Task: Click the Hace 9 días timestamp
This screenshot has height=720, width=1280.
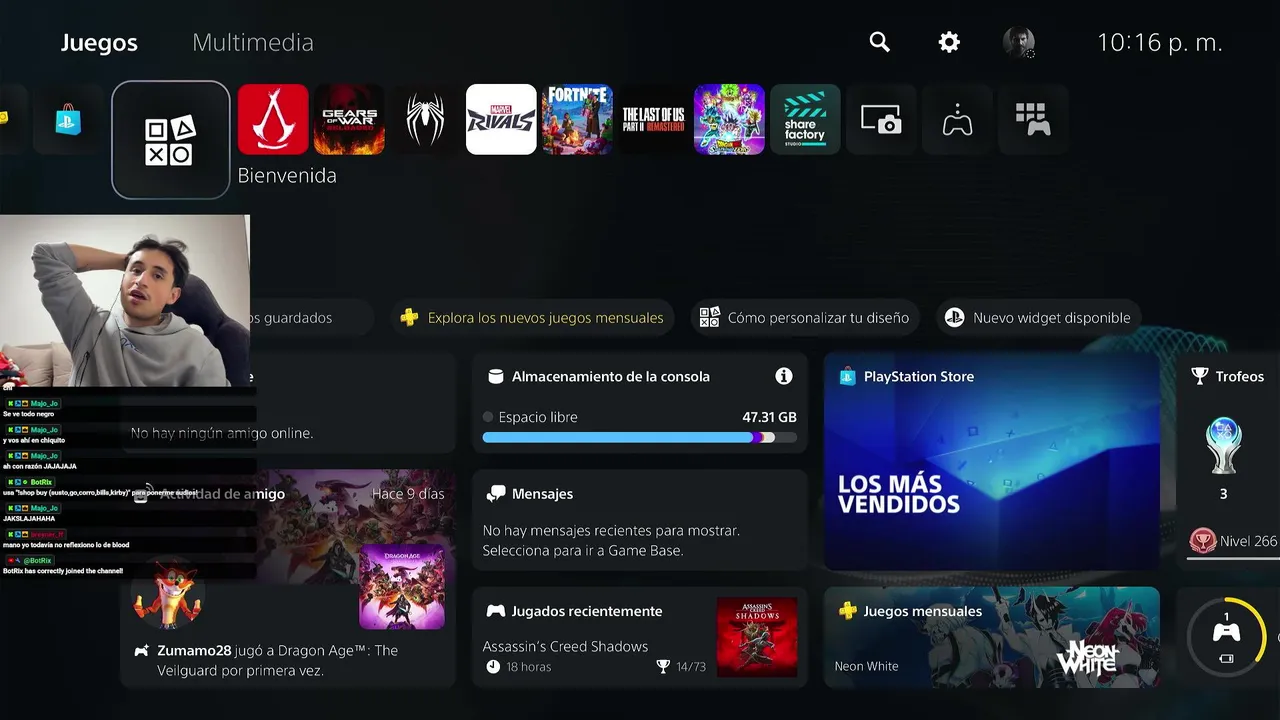Action: [x=408, y=494]
